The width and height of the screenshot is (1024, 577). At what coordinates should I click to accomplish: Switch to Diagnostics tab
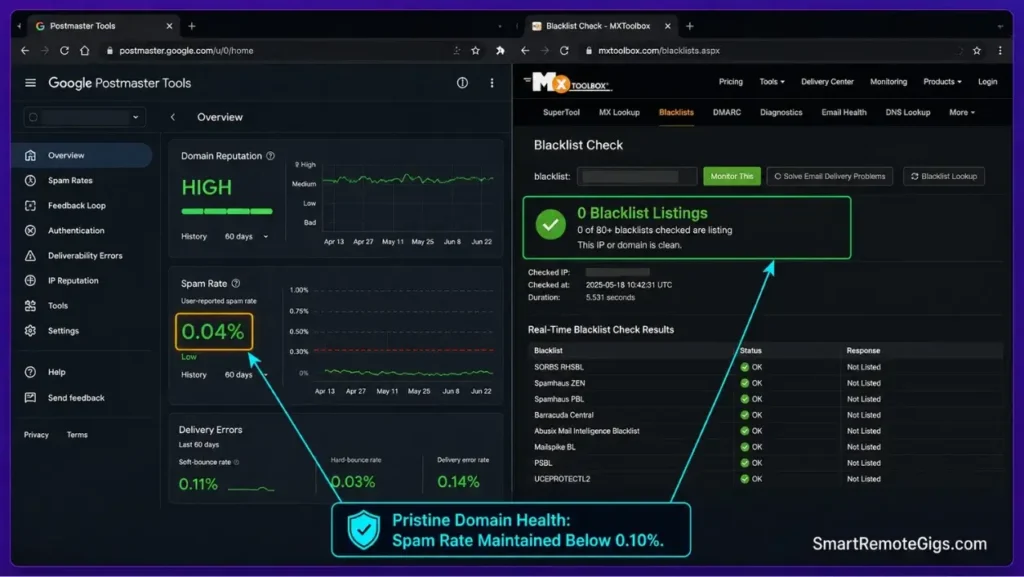coord(781,112)
